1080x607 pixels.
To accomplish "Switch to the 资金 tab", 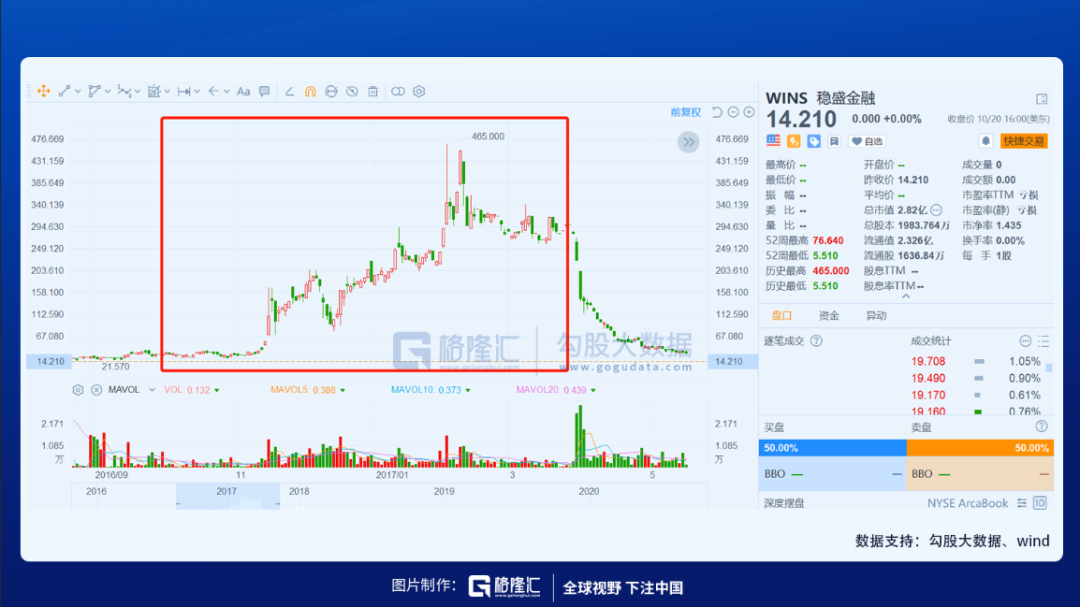I will click(829, 316).
